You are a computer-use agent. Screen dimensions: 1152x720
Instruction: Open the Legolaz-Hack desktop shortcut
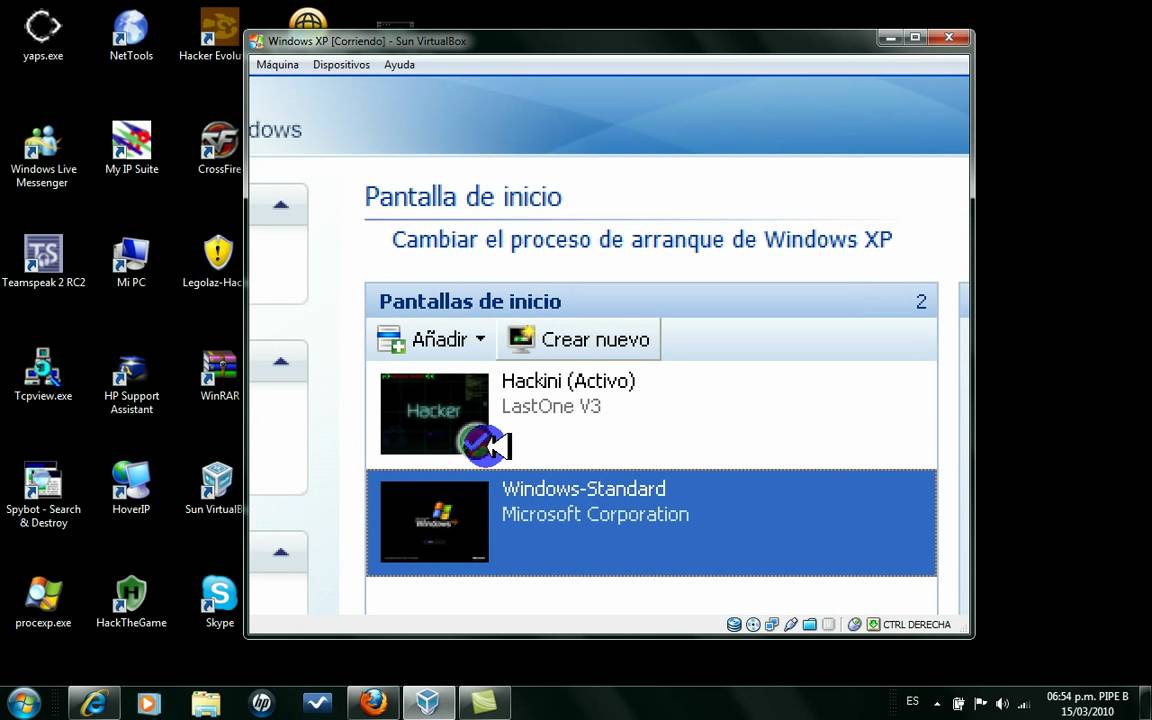click(214, 262)
